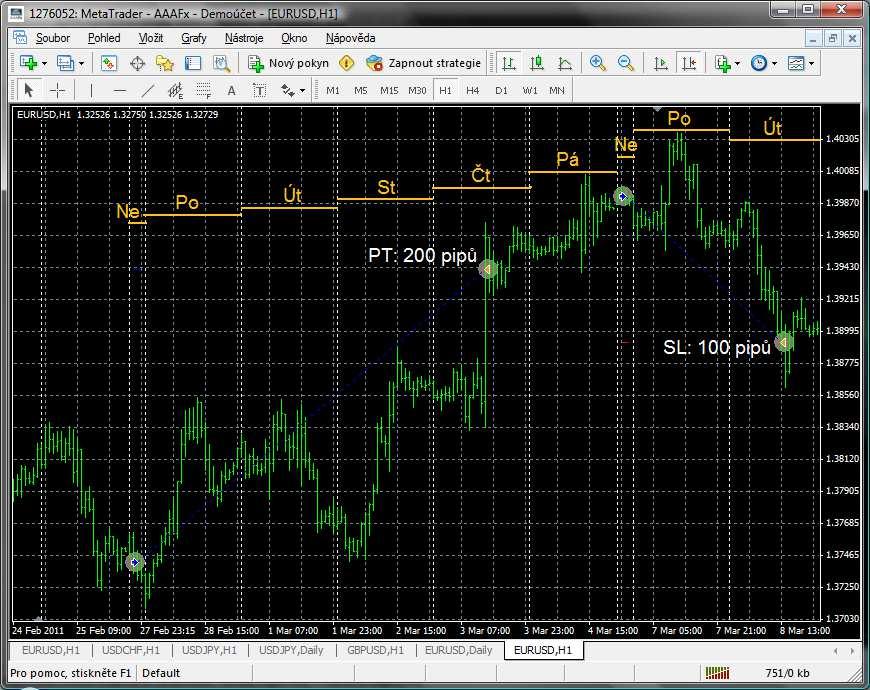Switch to the EURUSD,Daily chart tab
This screenshot has width=870, height=690.
pos(458,650)
